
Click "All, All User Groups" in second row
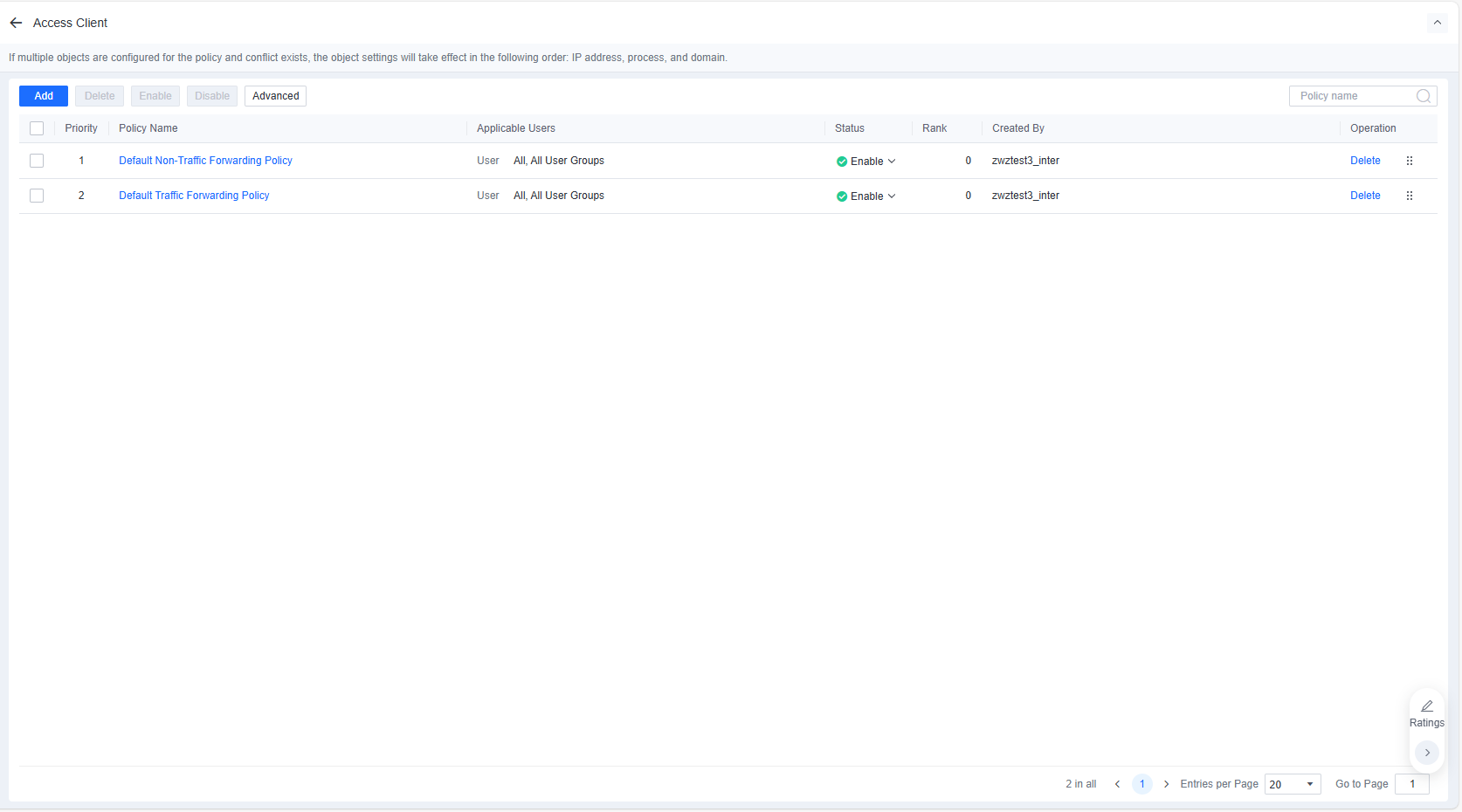click(559, 196)
